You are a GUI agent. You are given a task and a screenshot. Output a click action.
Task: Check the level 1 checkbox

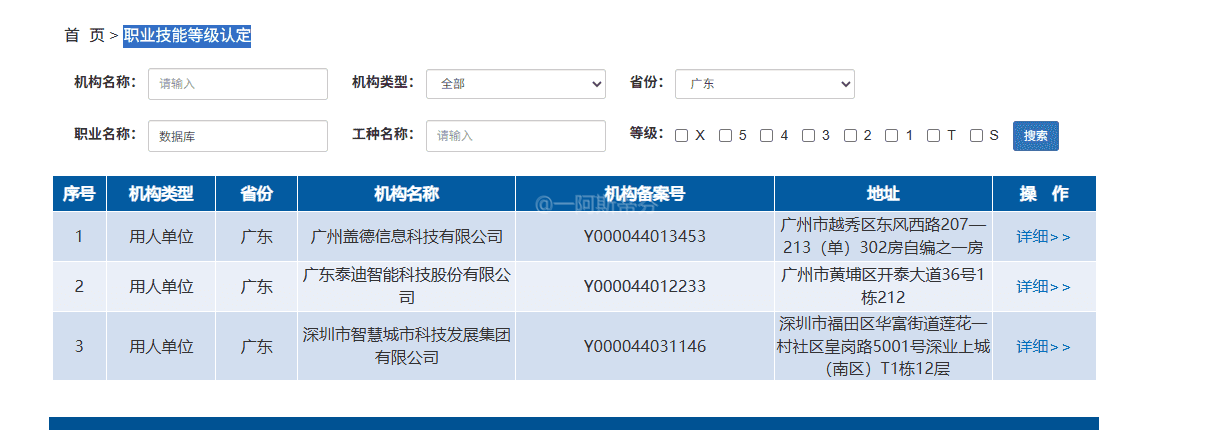pos(892,136)
